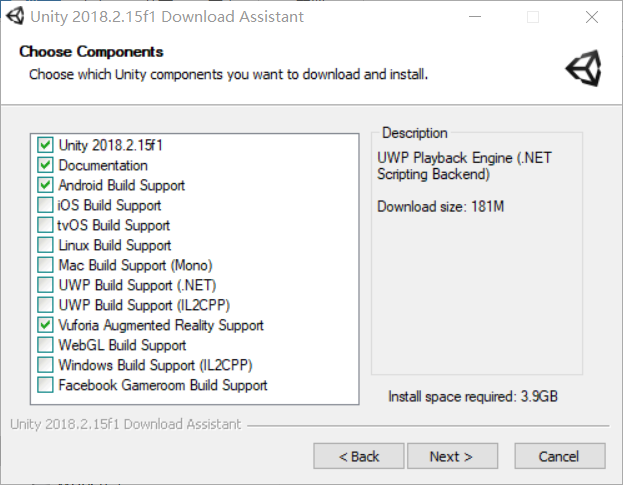Check tvOS Build Support
The height and width of the screenshot is (485, 623).
pos(45,225)
